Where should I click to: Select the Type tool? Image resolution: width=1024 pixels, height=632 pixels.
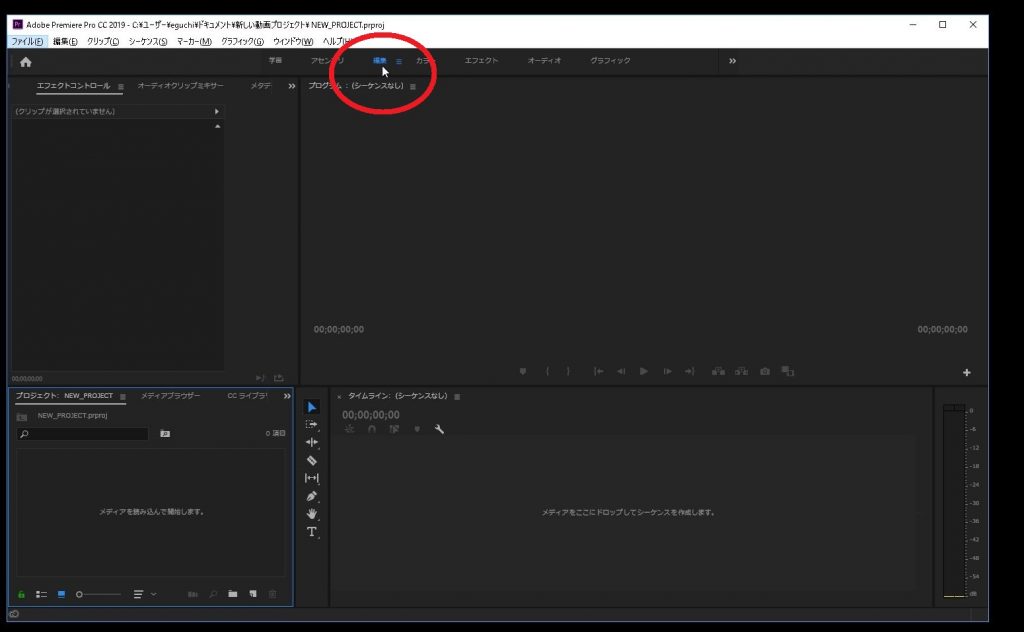pyautogui.click(x=311, y=532)
